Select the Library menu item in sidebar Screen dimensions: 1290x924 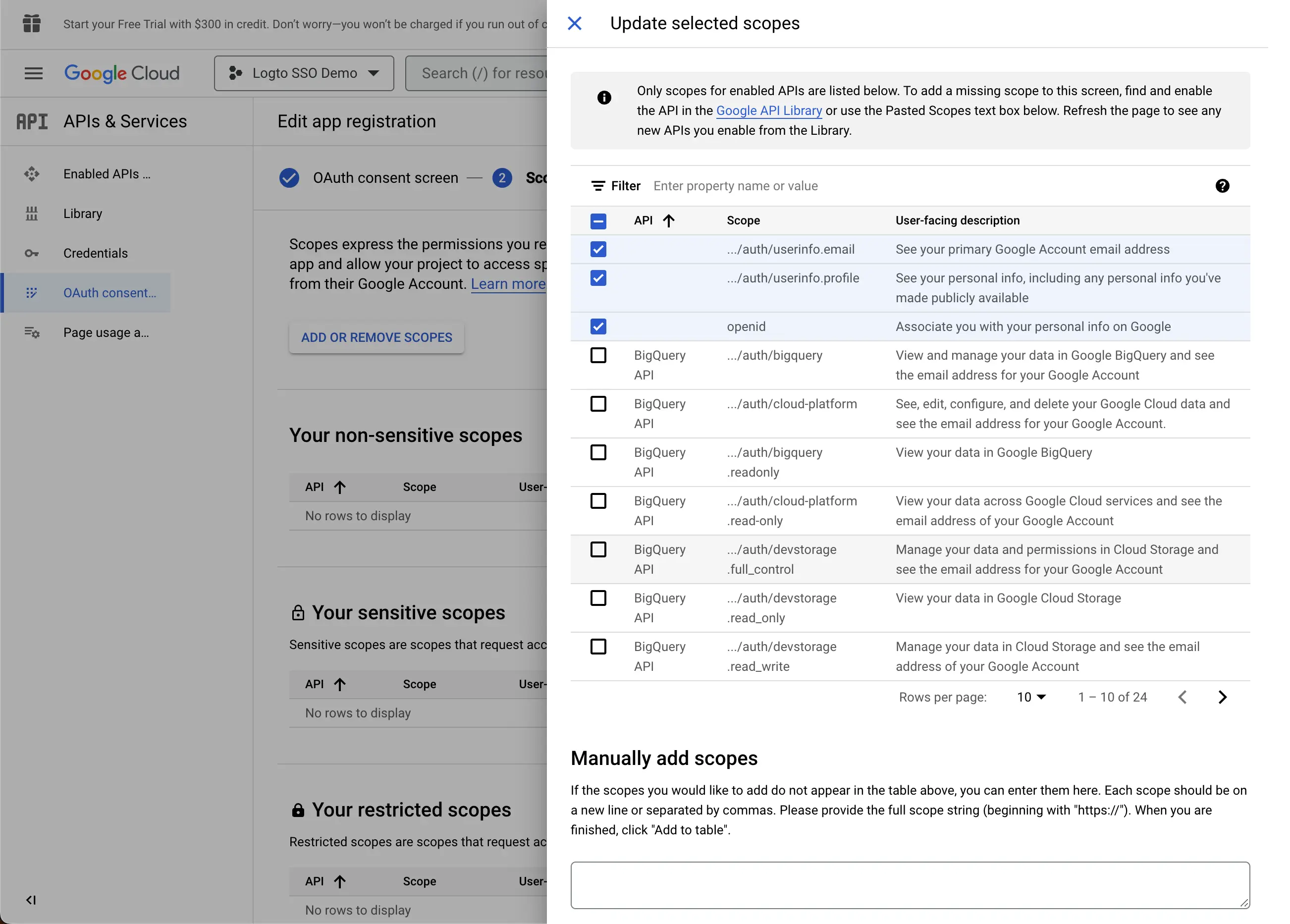(82, 213)
